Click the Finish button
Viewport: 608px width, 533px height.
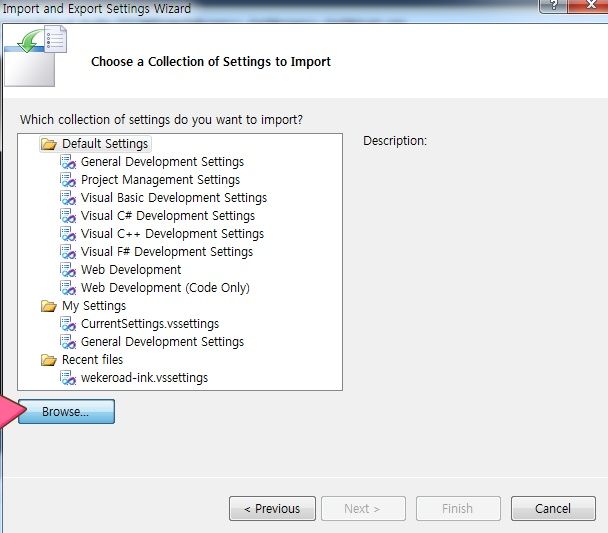point(458,509)
